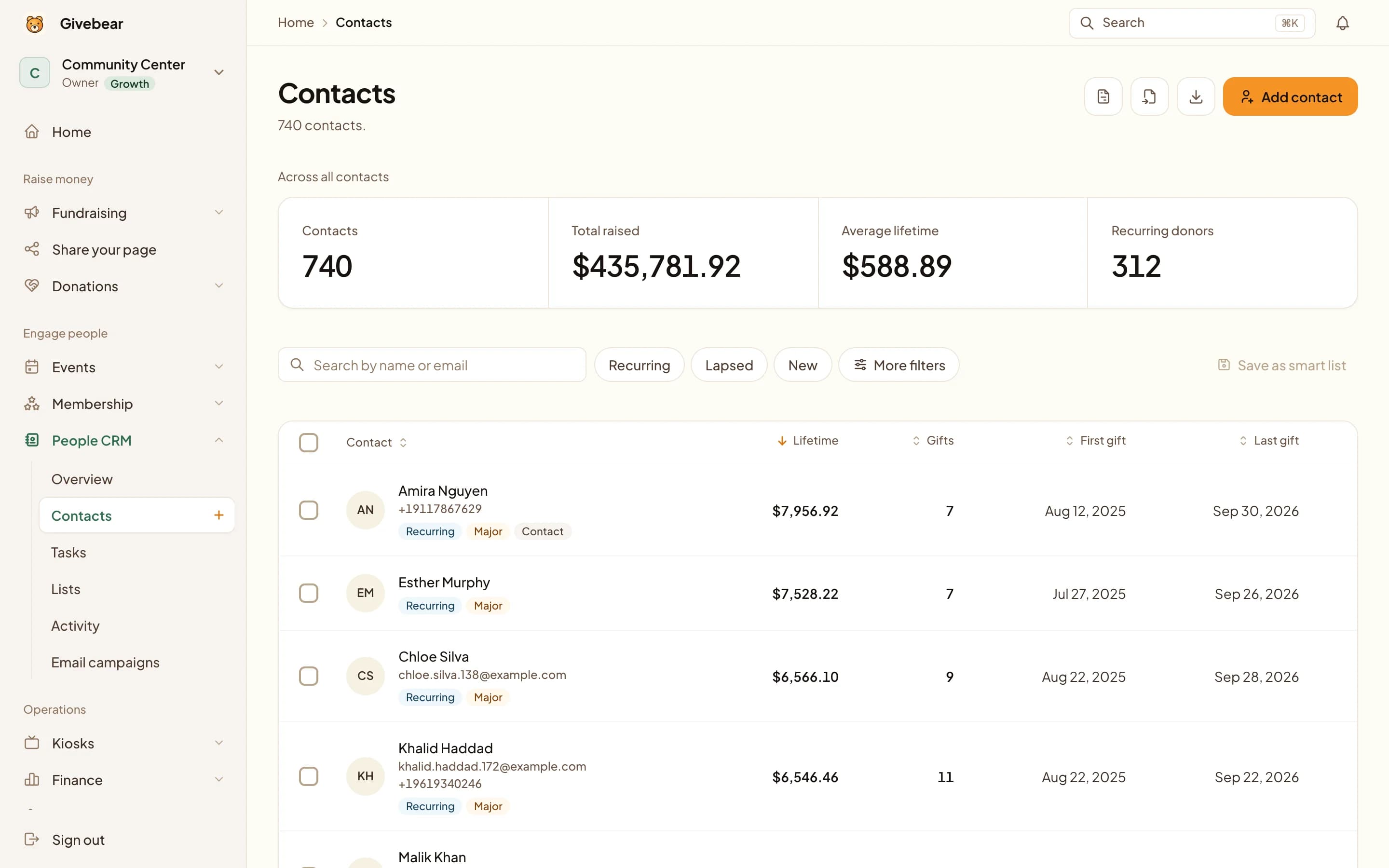Expand the Membership menu chevron
1389x868 pixels.
[x=218, y=404]
